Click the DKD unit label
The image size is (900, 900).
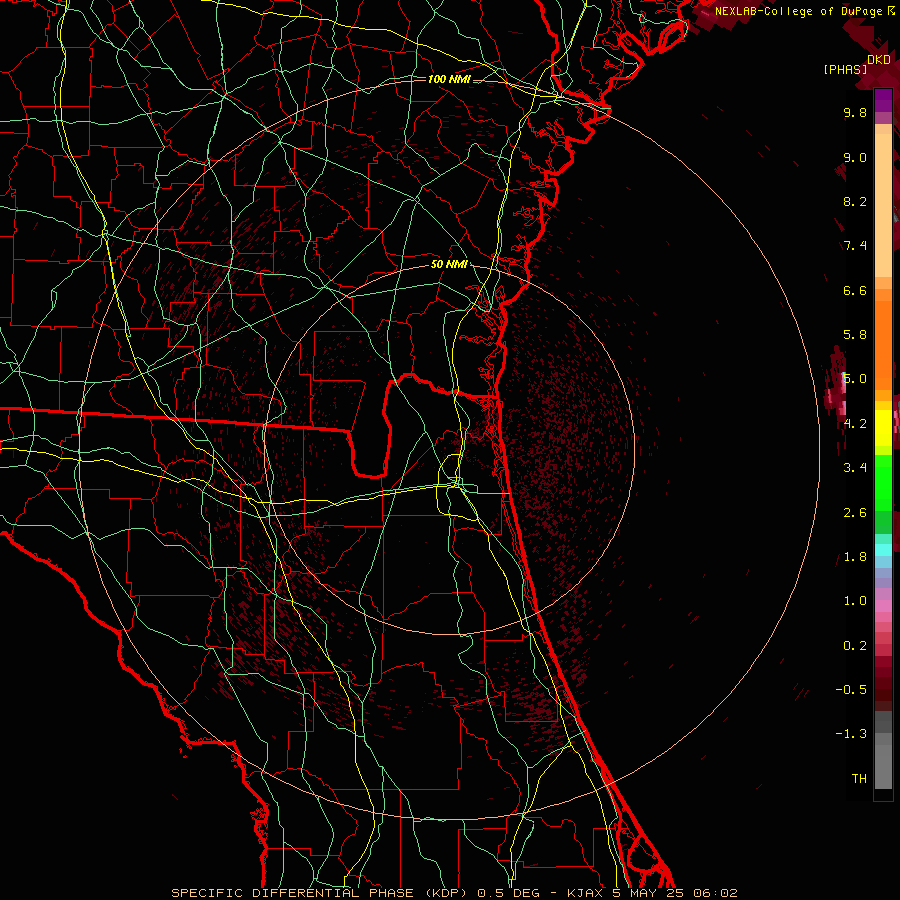click(x=879, y=60)
